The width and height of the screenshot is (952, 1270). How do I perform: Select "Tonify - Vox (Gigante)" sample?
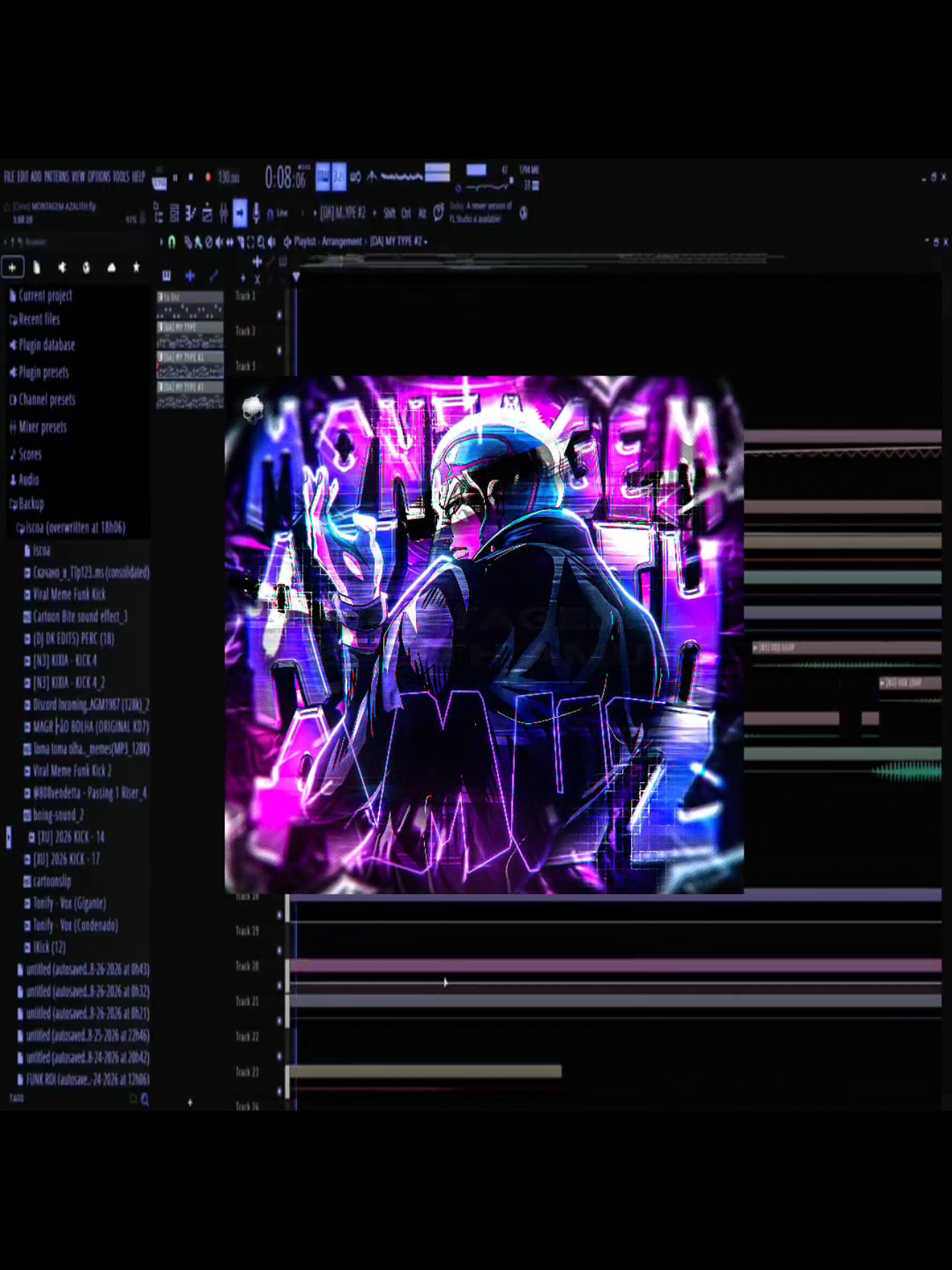click(x=65, y=903)
